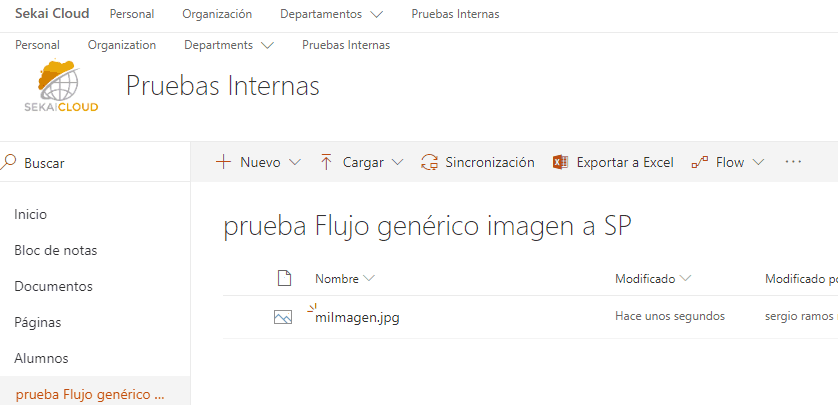Click the 'sergio ramos' modified-by cell

click(x=801, y=316)
